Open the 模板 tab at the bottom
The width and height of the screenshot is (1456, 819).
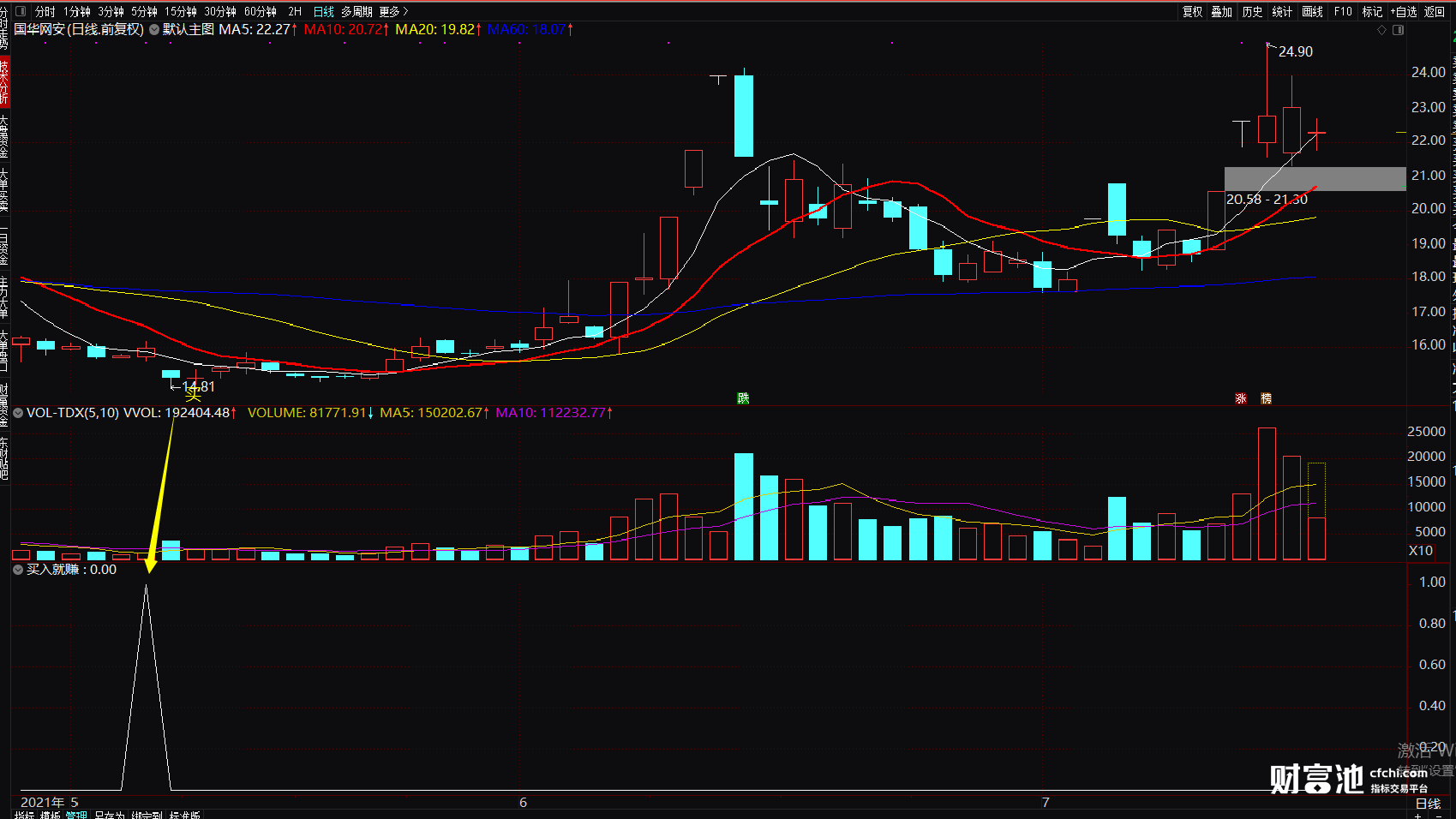tap(51, 815)
